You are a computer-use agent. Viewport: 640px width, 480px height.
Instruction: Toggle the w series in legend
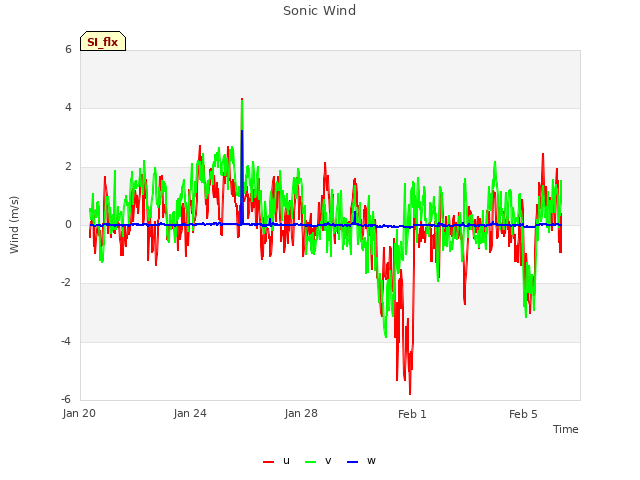(x=361, y=461)
